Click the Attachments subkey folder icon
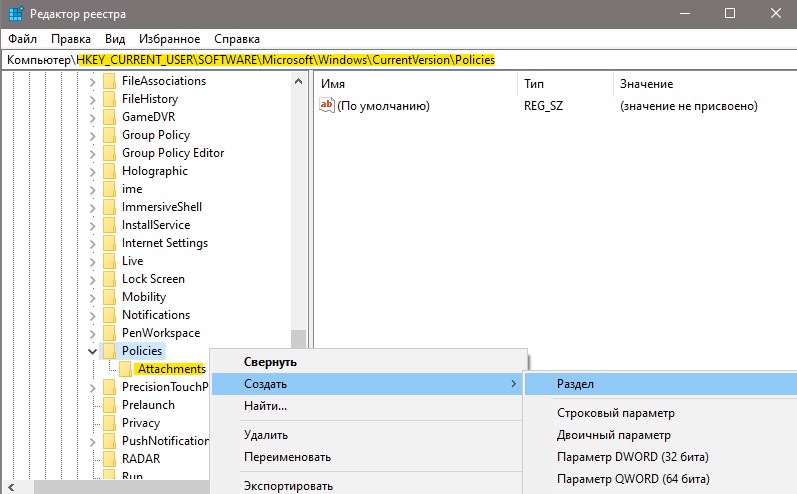 (126, 369)
